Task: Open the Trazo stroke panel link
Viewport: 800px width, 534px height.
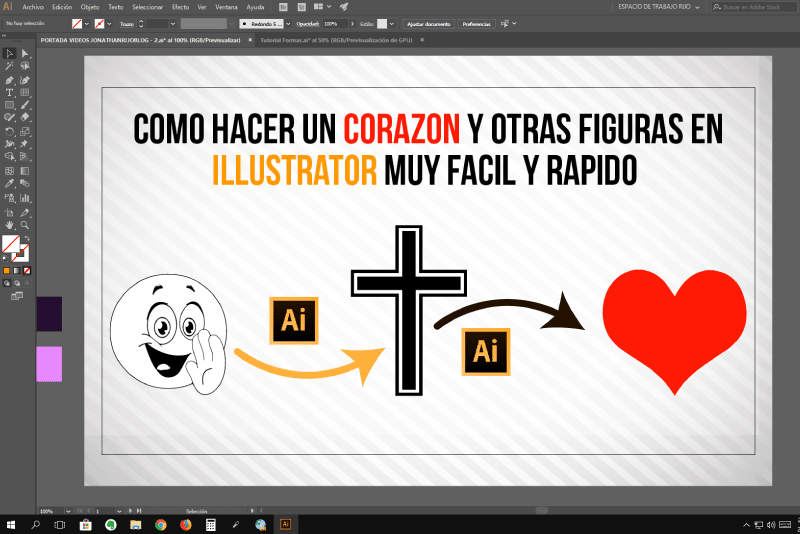Action: tap(127, 24)
